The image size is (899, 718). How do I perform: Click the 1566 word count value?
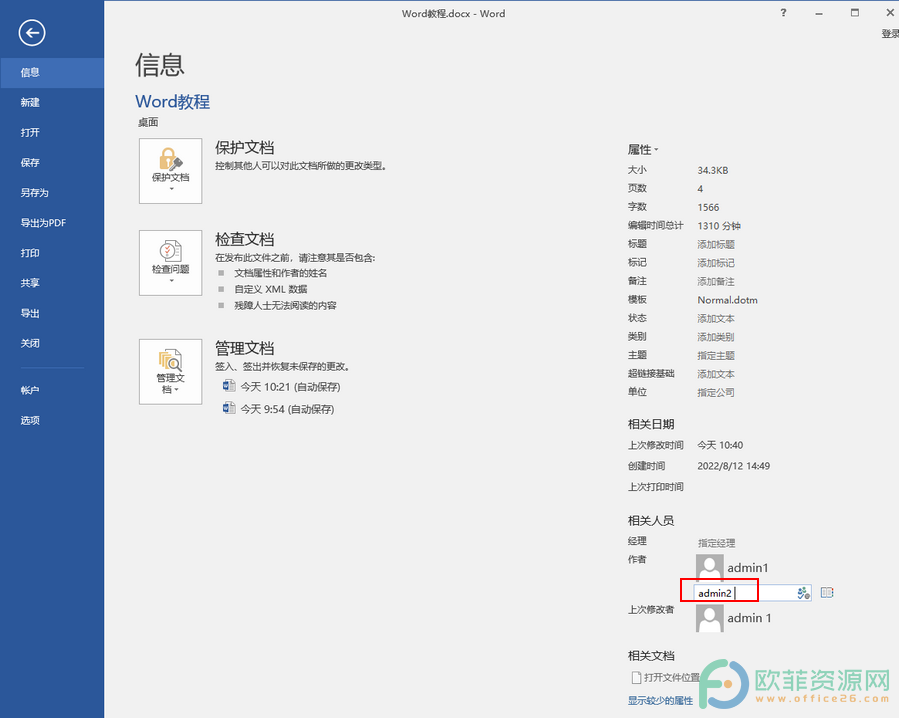coord(708,207)
